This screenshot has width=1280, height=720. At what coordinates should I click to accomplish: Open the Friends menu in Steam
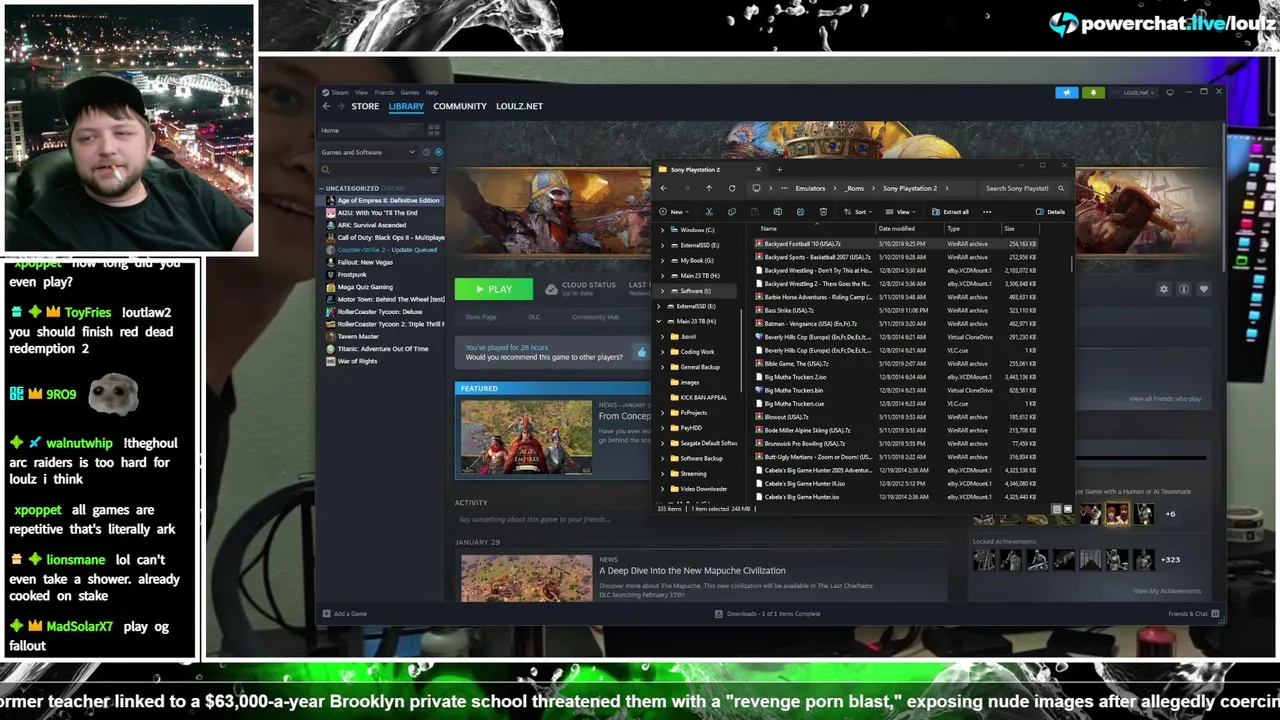[x=384, y=92]
